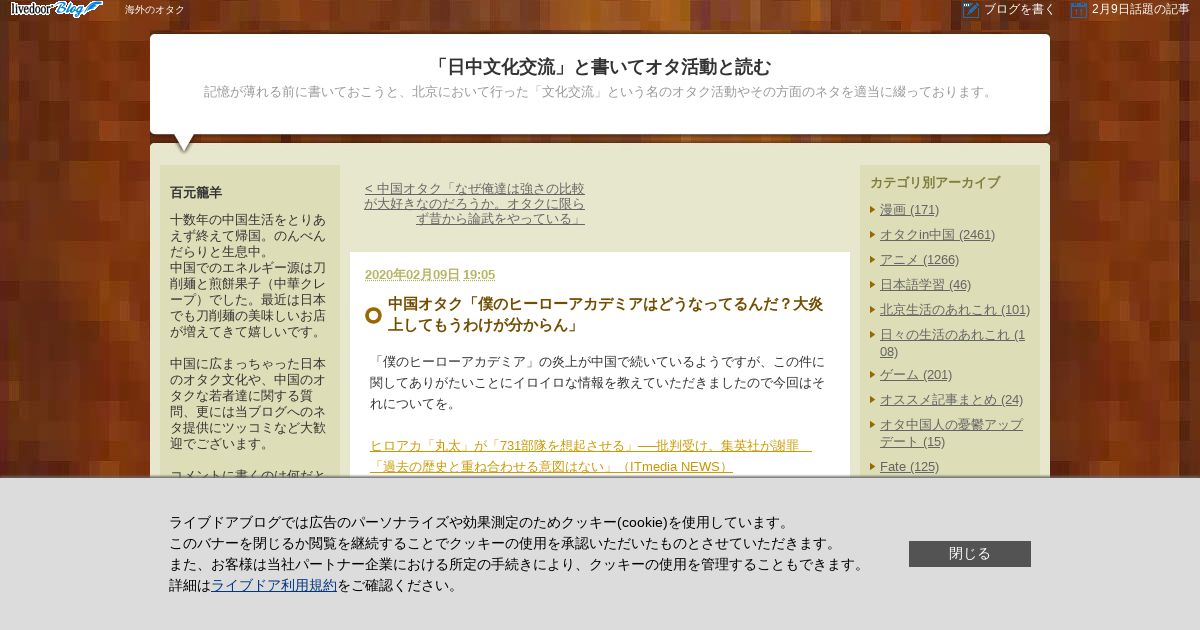Open Fate (125) category
The width and height of the screenshot is (1200, 630).
click(x=909, y=467)
